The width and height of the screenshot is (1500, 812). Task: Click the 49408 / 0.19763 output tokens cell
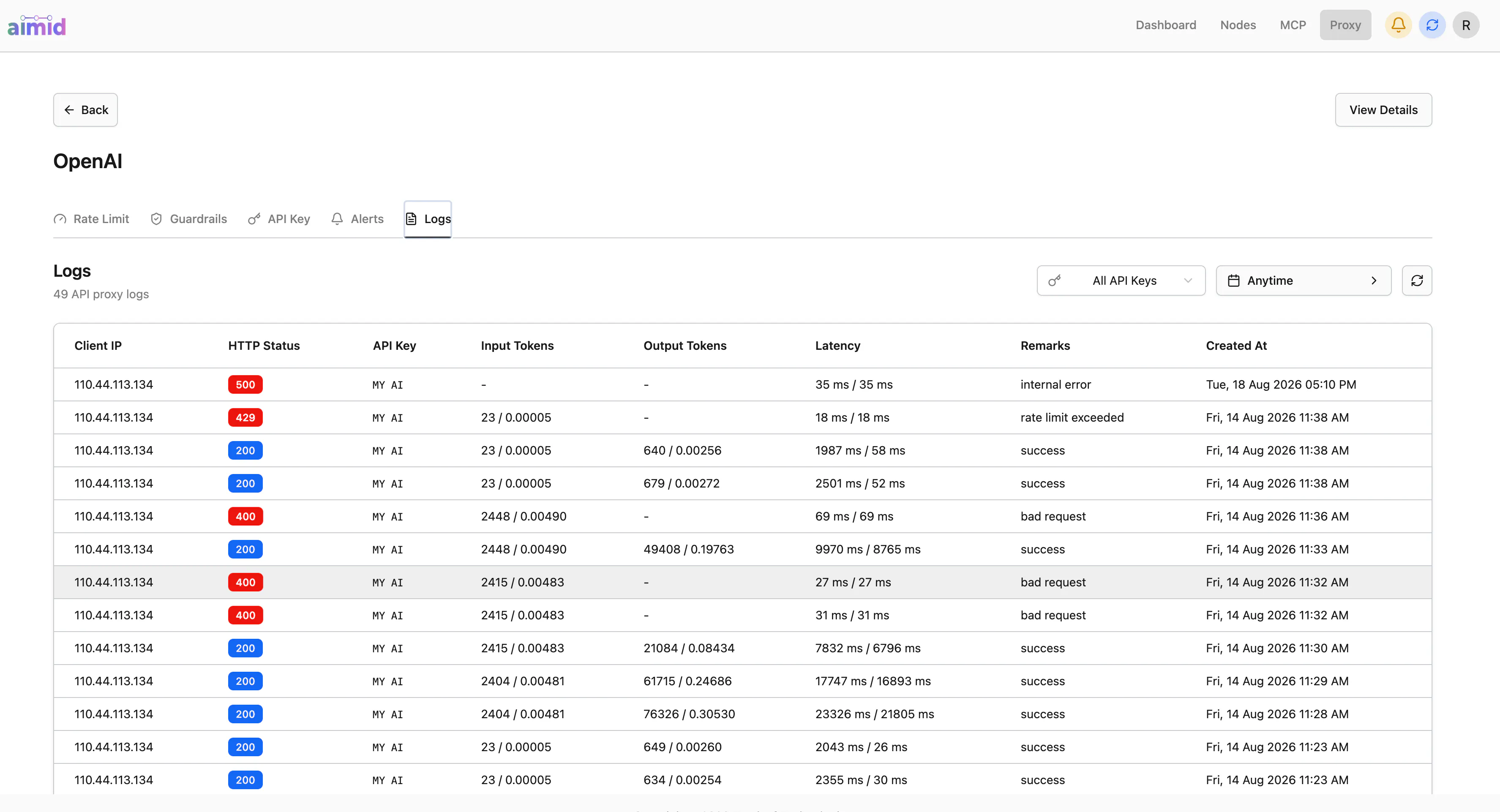click(689, 550)
